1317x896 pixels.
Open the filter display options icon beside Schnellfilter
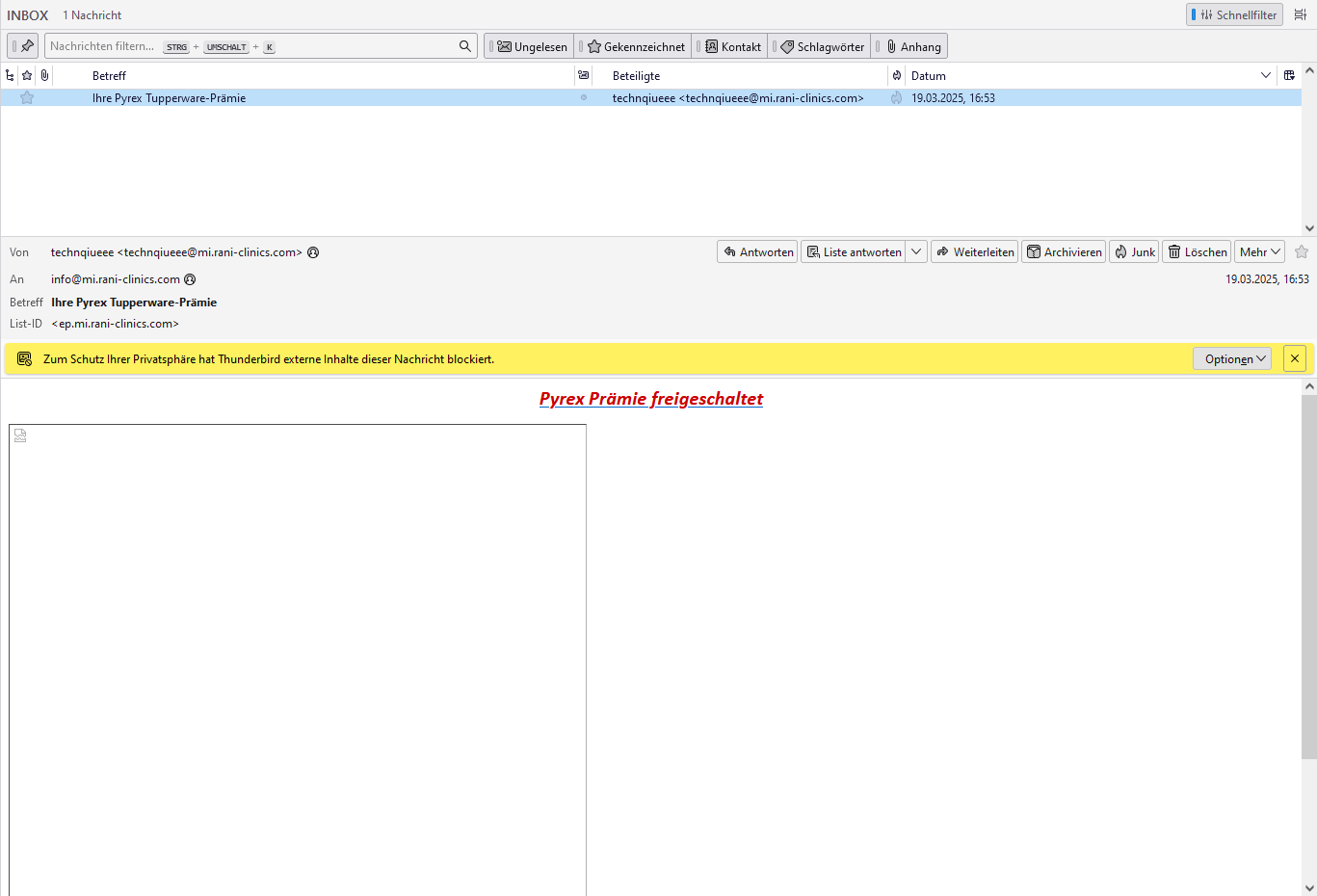(x=1300, y=15)
